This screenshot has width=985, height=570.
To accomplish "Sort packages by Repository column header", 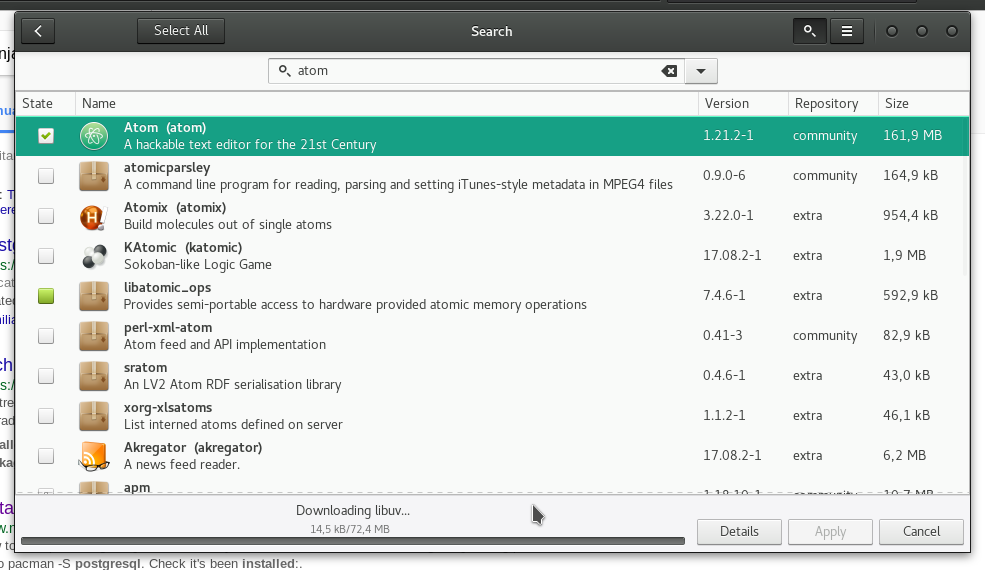I will [x=826, y=103].
